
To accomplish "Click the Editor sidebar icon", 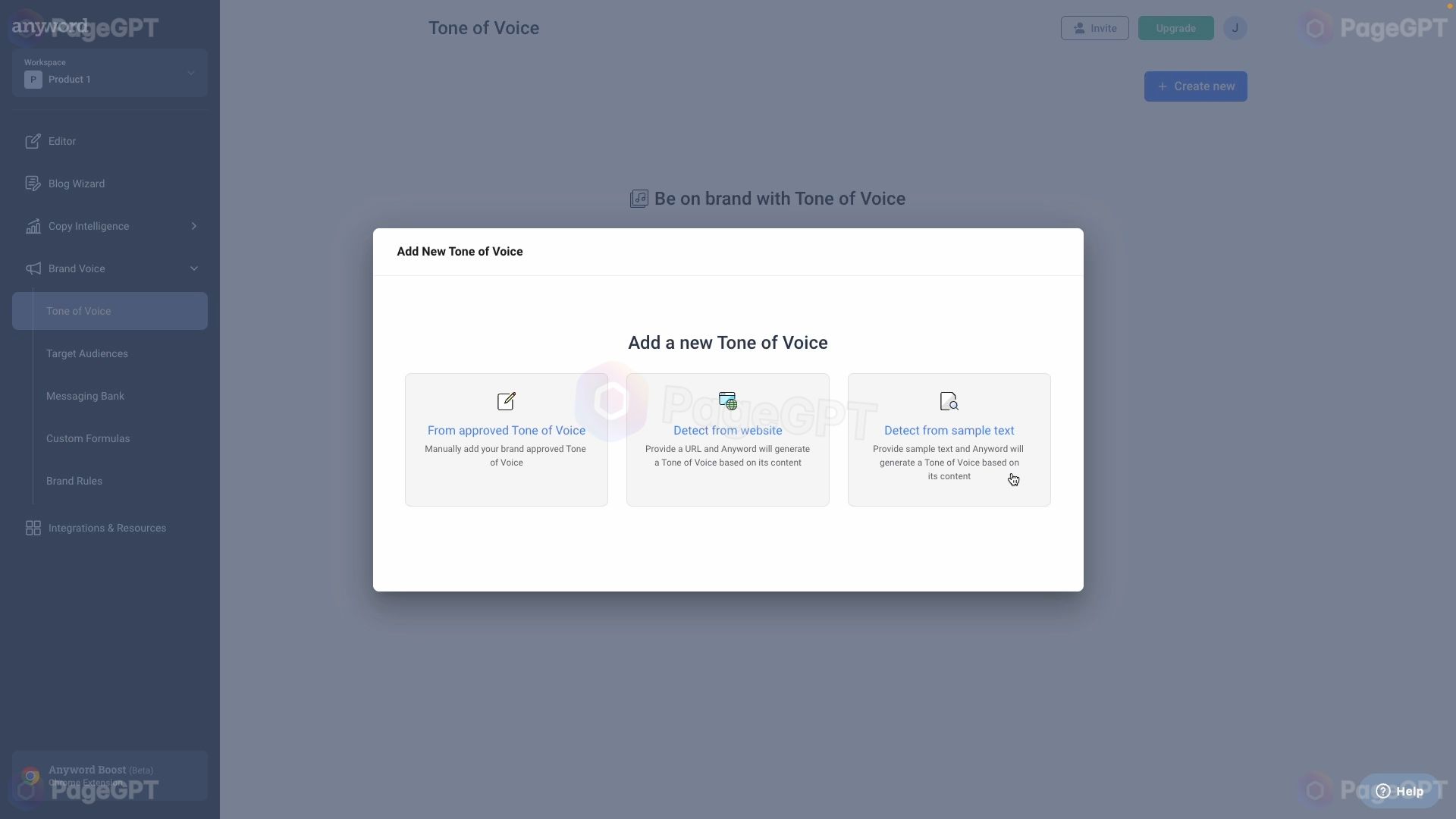I will (32, 141).
